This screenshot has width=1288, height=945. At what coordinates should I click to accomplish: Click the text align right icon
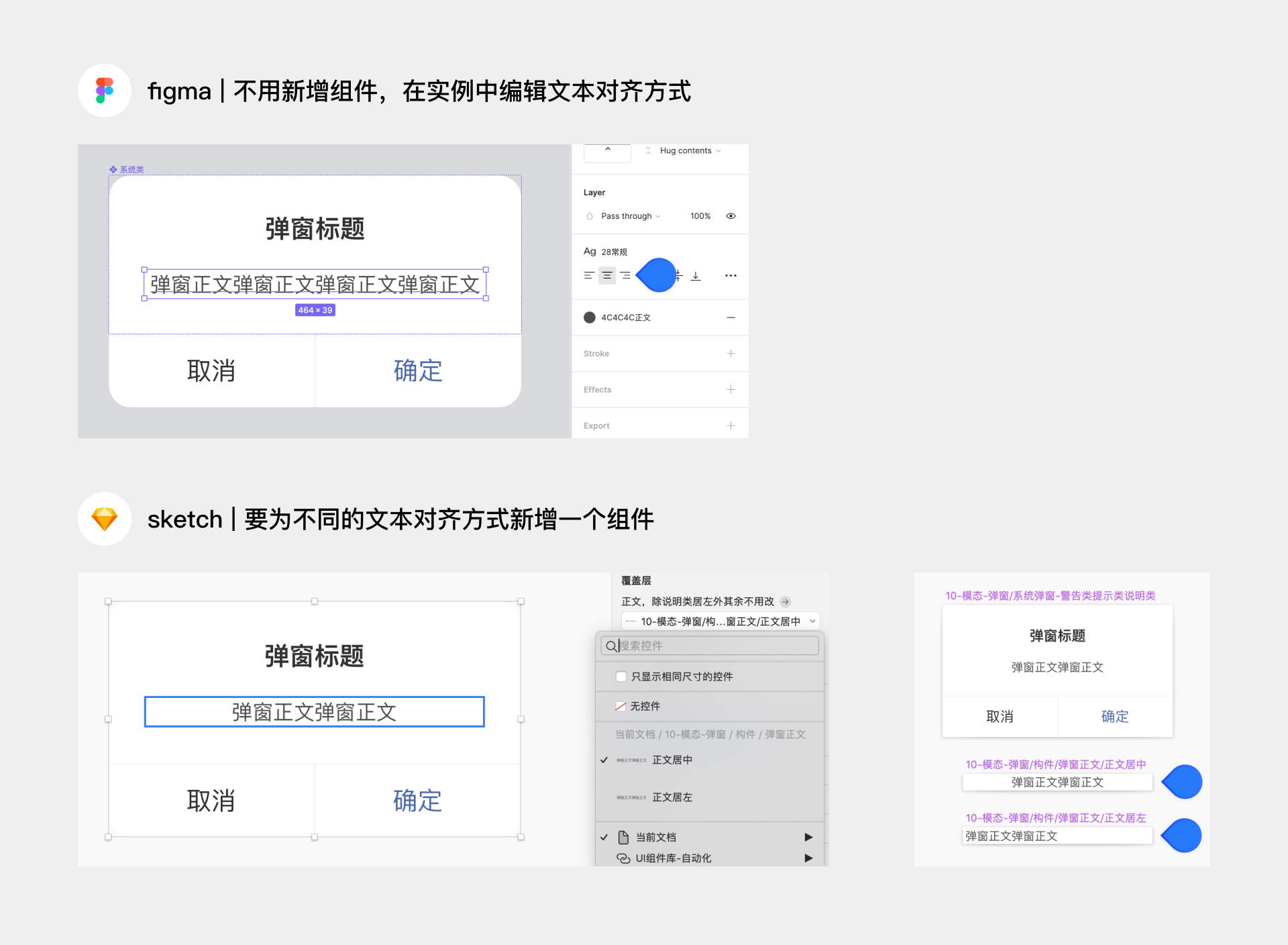point(625,276)
